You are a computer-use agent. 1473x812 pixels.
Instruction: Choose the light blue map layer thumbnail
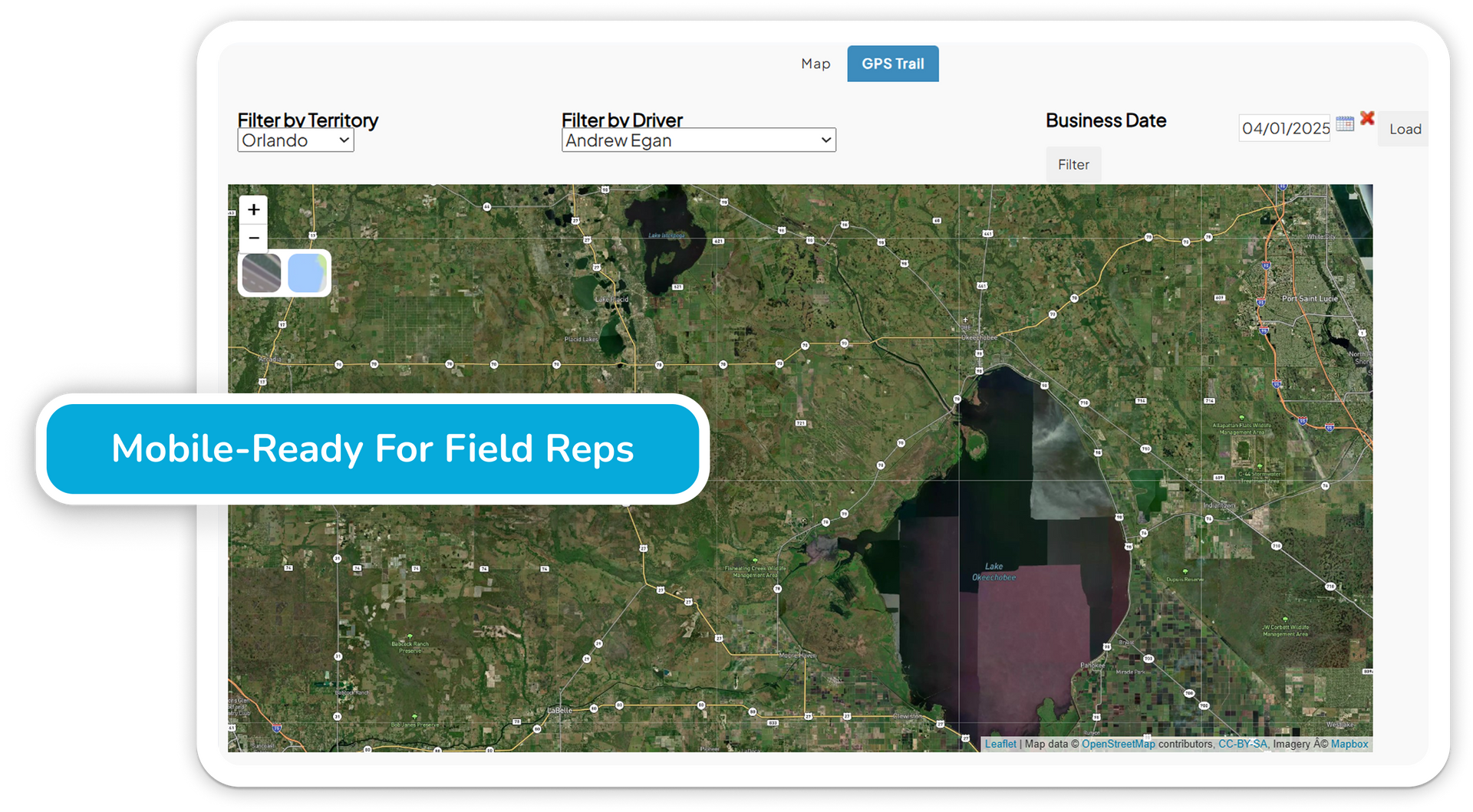307,273
